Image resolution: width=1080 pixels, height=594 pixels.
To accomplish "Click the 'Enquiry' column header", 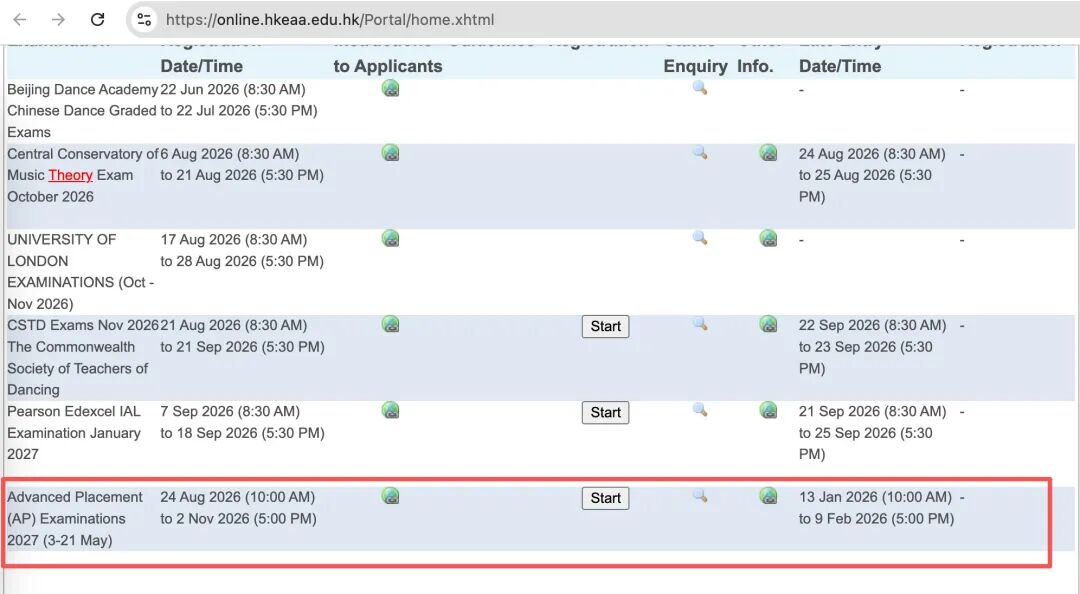I will (696, 66).
